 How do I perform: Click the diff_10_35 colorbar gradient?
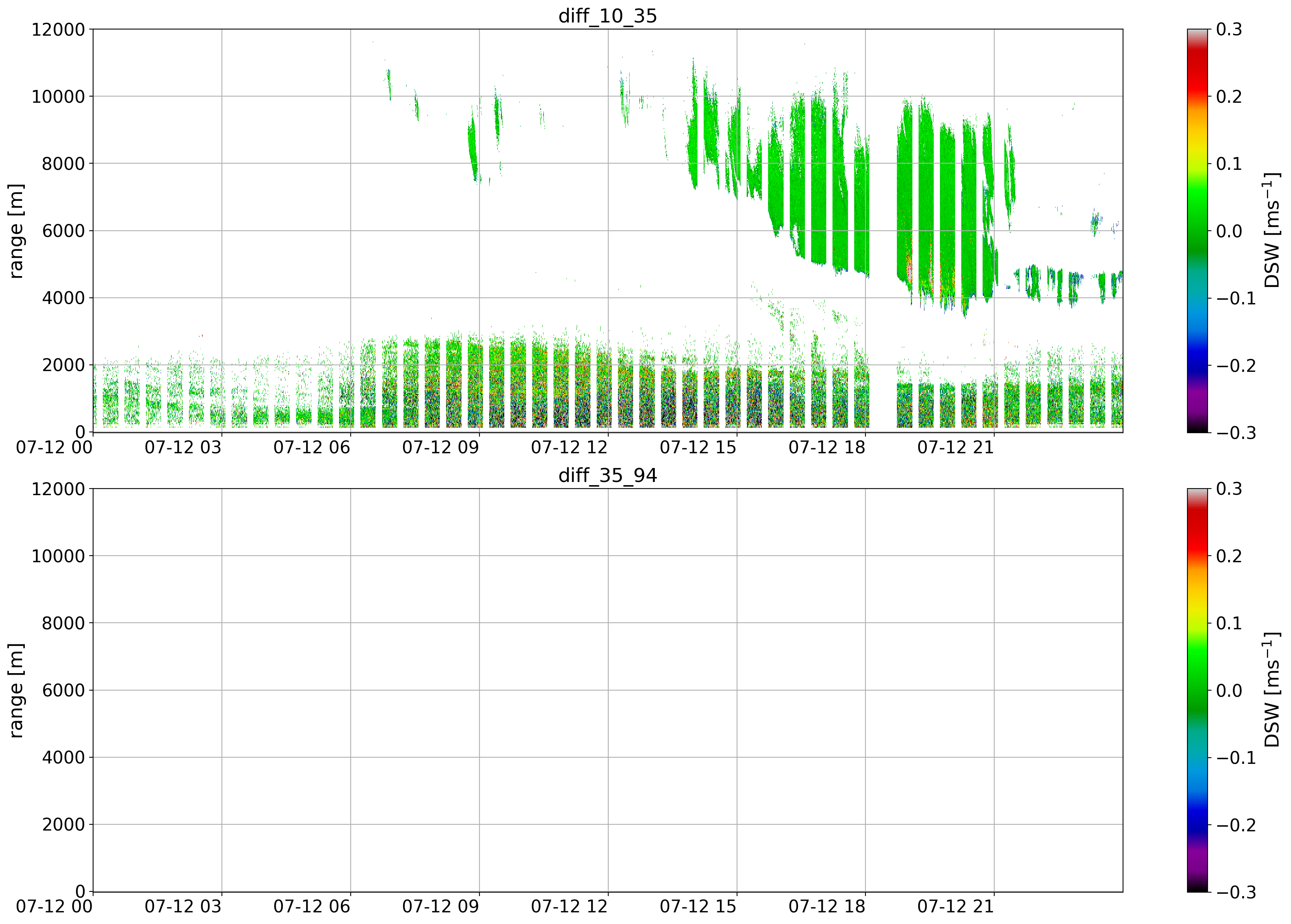1197,231
